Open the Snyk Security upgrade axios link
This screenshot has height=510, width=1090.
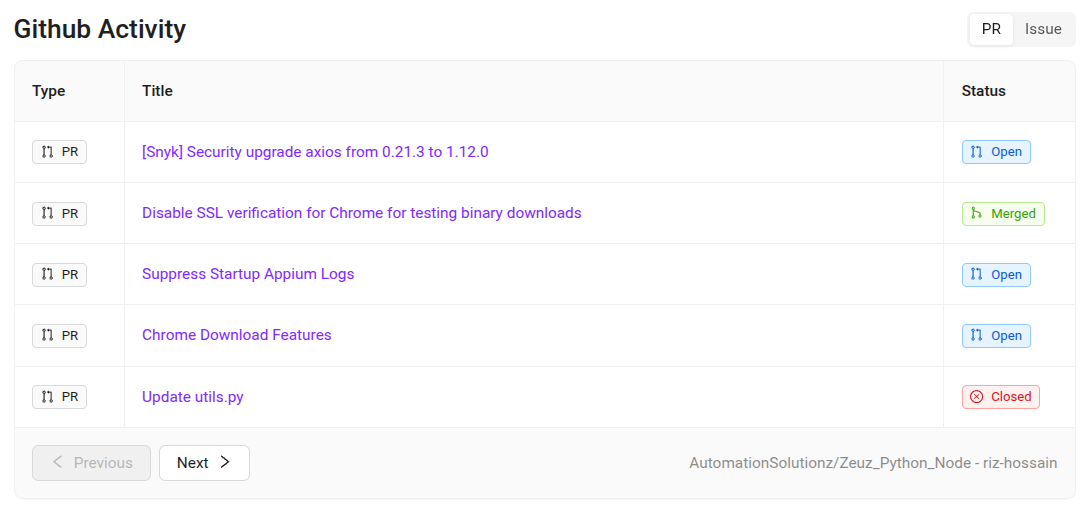click(x=315, y=152)
